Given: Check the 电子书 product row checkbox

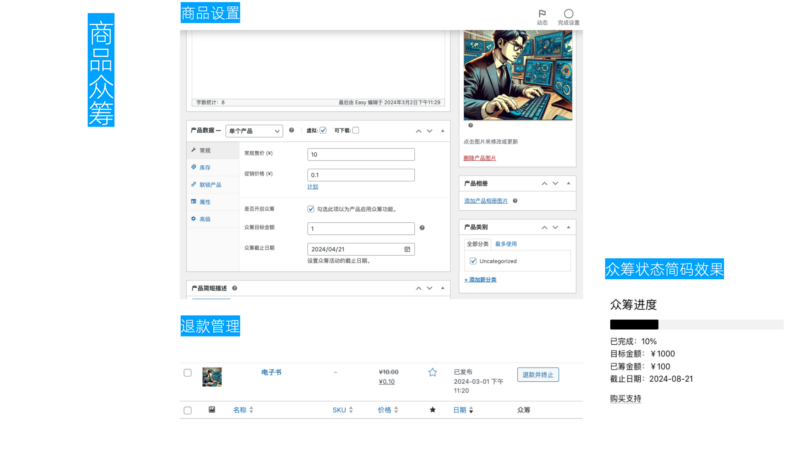Looking at the screenshot, I should point(188,373).
